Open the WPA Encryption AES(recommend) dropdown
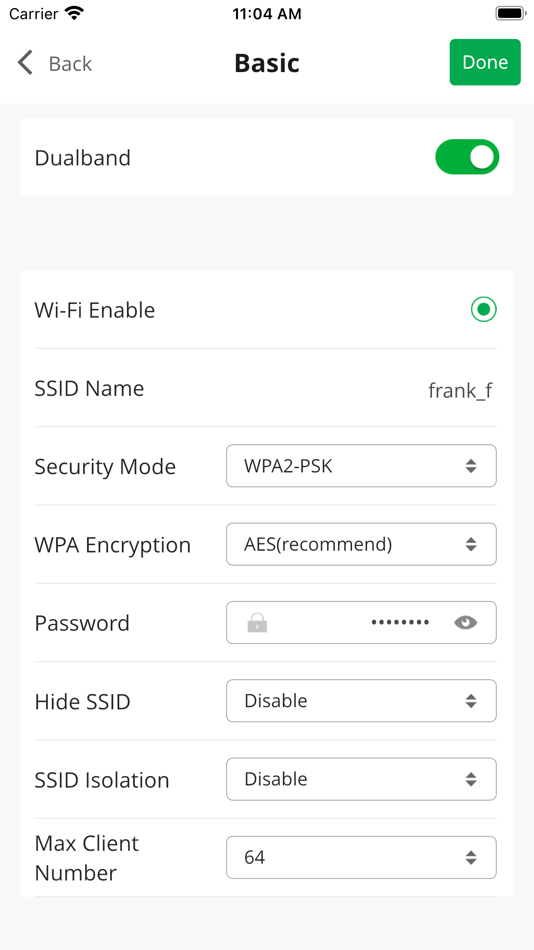The image size is (534, 950). (x=361, y=544)
